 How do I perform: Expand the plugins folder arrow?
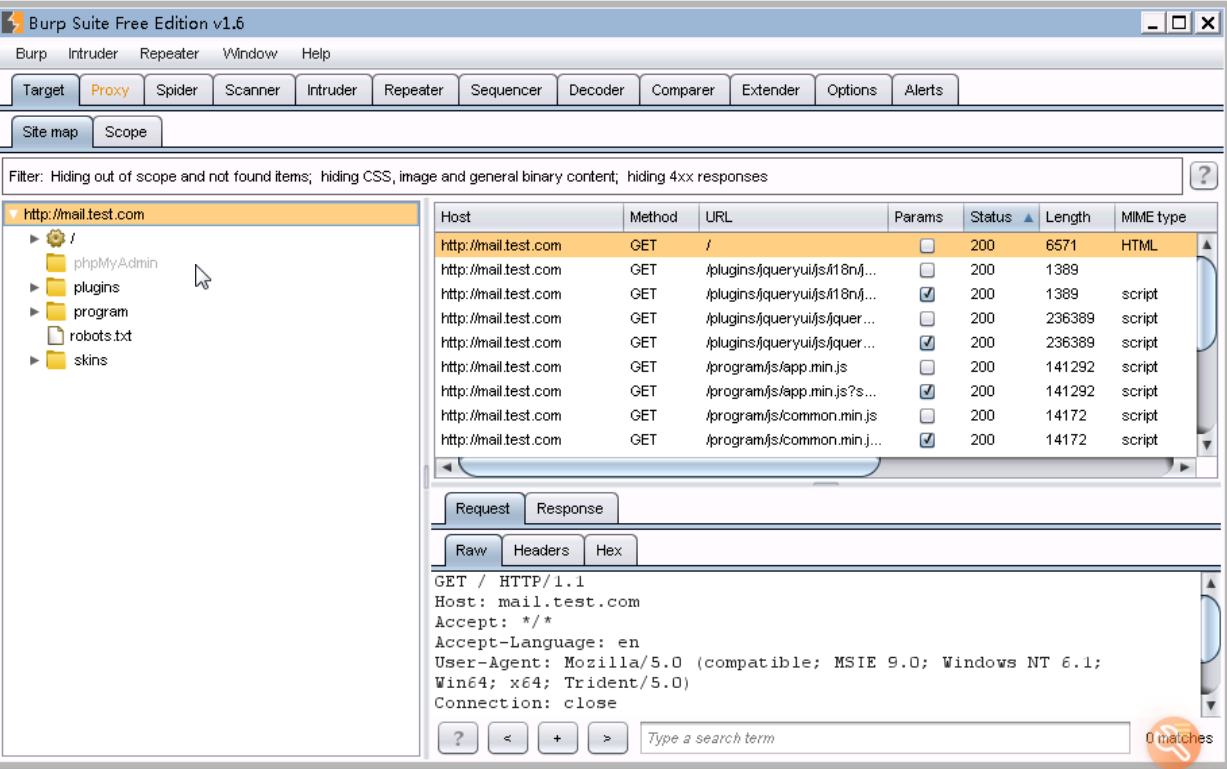(35, 287)
